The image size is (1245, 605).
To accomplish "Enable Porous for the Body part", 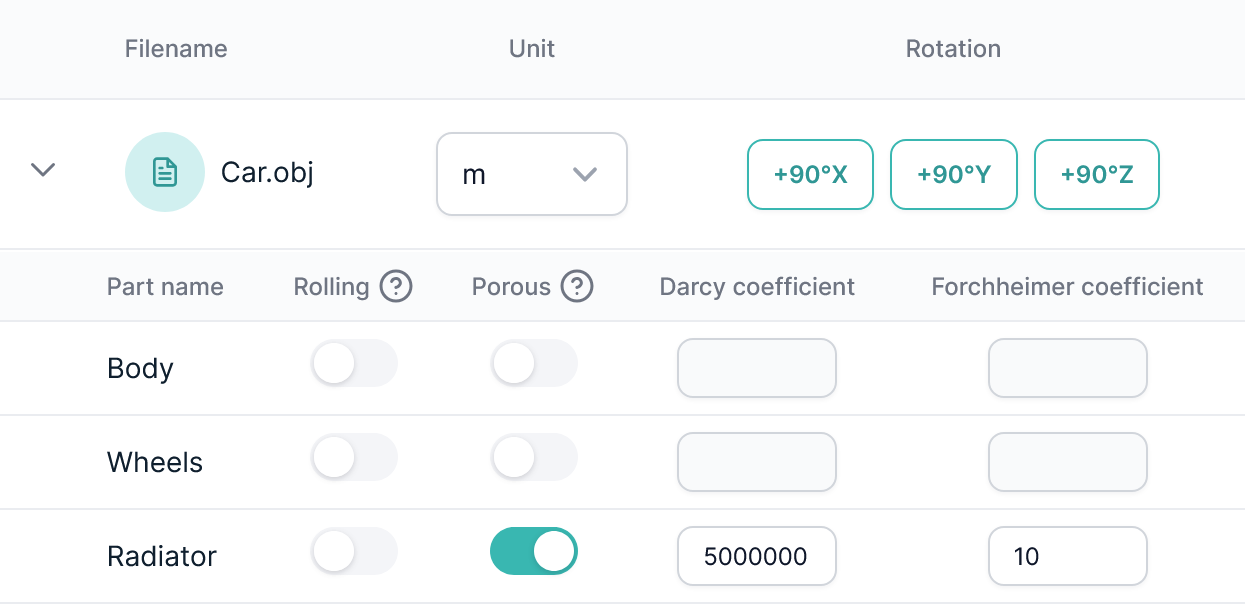I will [534, 363].
